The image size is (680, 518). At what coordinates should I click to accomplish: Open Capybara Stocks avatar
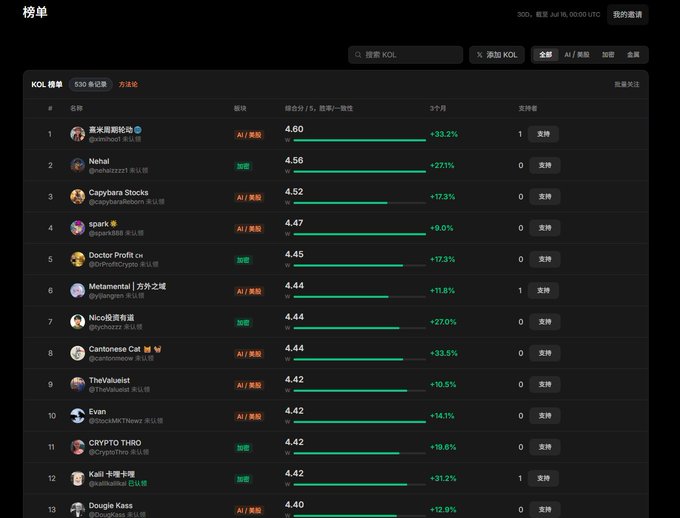78,197
